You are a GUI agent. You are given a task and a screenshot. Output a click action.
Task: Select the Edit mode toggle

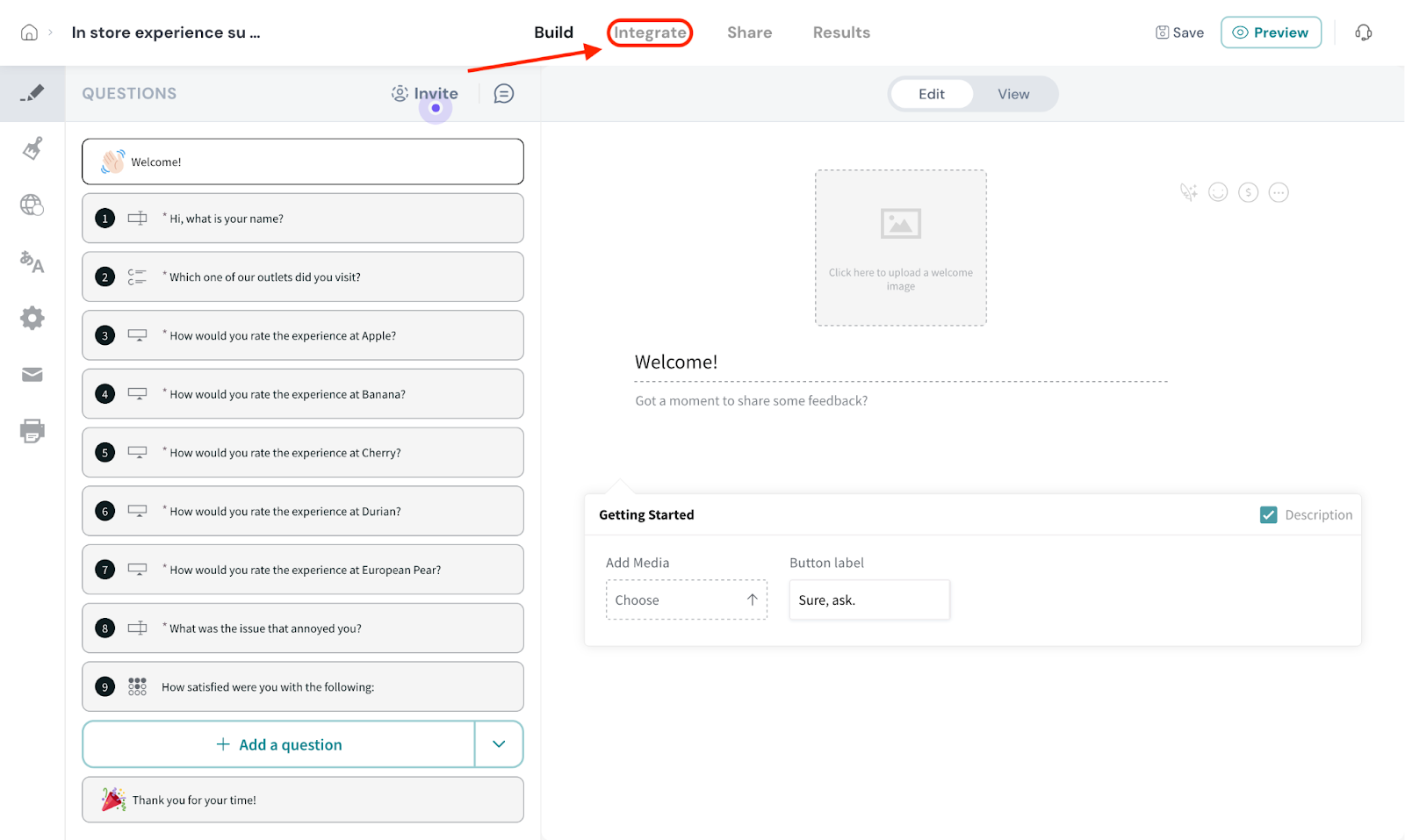pyautogui.click(x=931, y=94)
